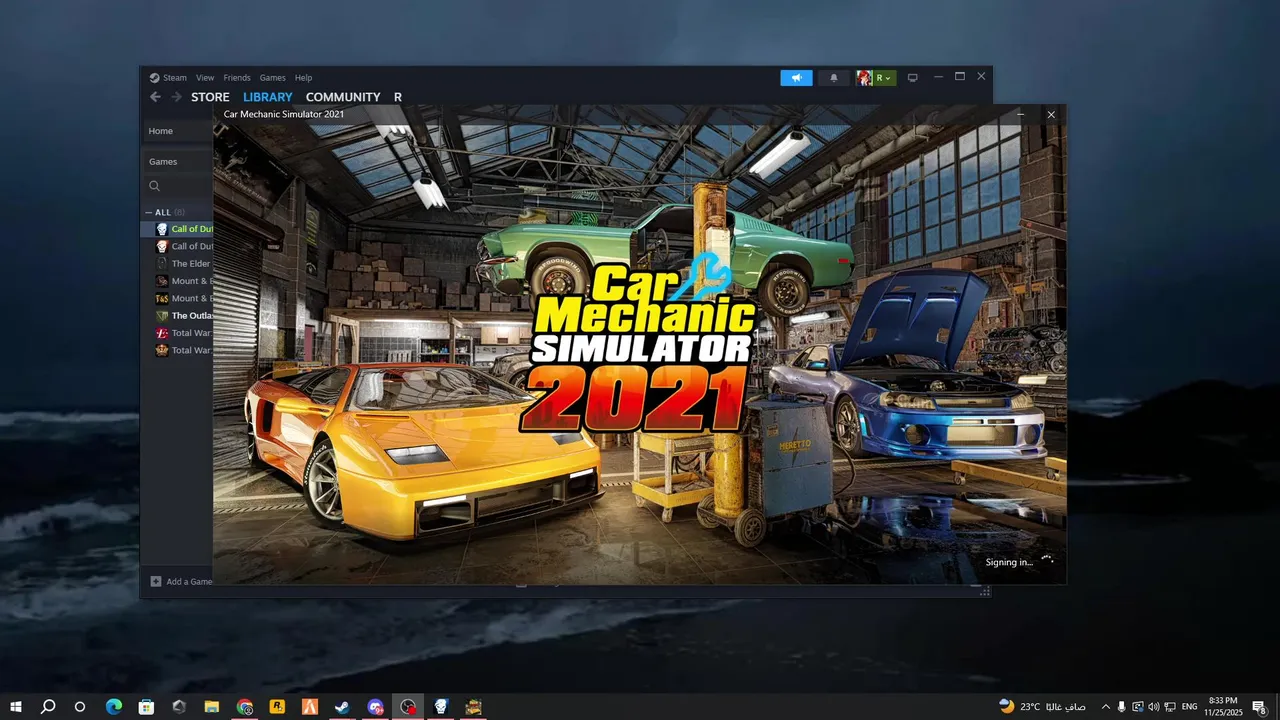
Task: Open the clock showing 8:33 PM
Action: click(1222, 706)
